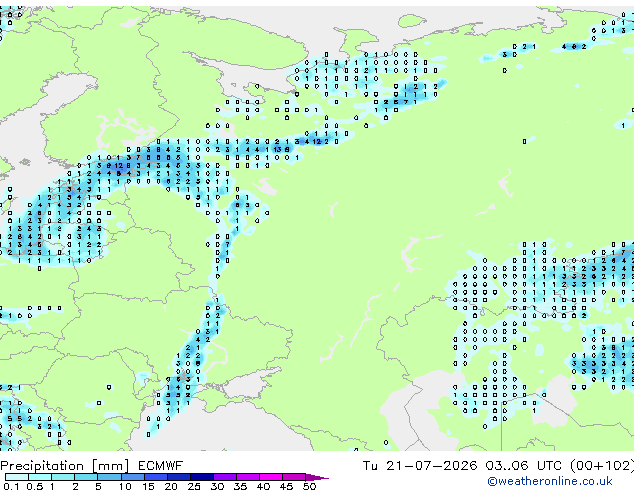Pick the 10–15 mm legend color box

coord(133,477)
